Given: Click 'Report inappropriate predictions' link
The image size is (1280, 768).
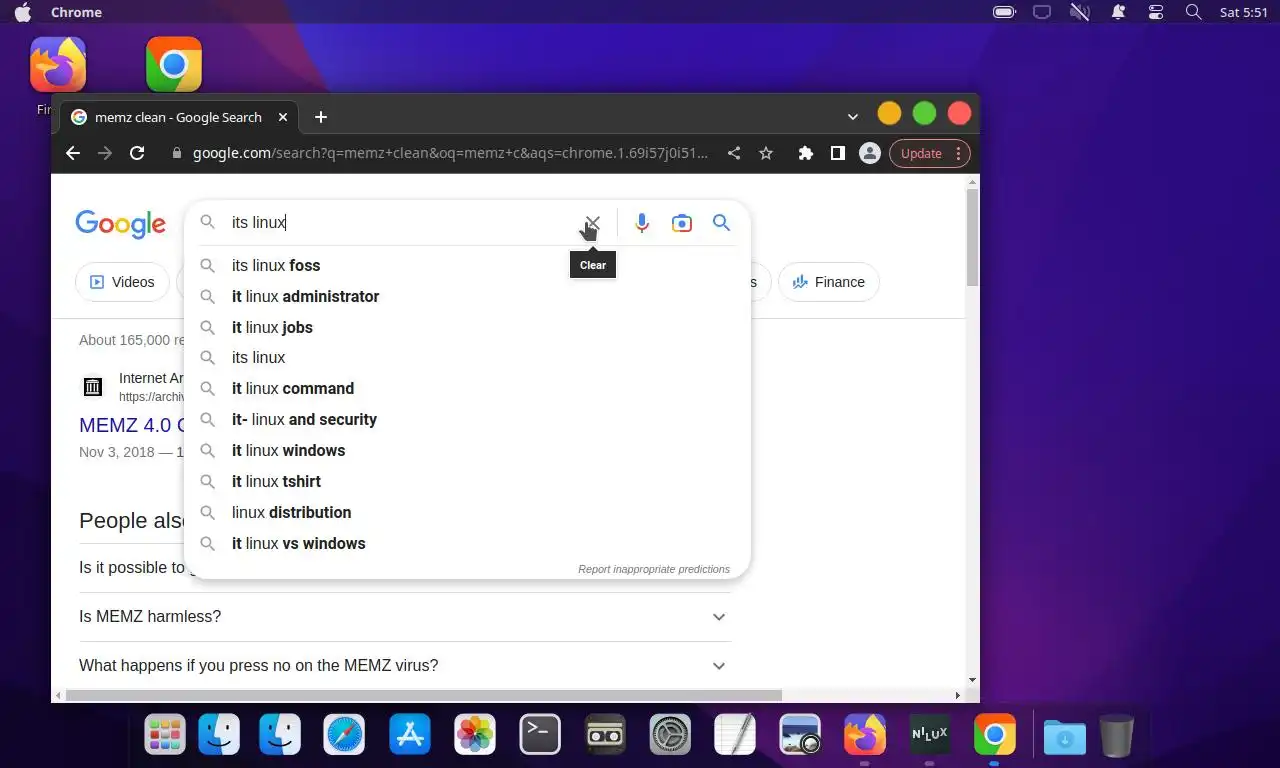Looking at the screenshot, I should pos(654,569).
